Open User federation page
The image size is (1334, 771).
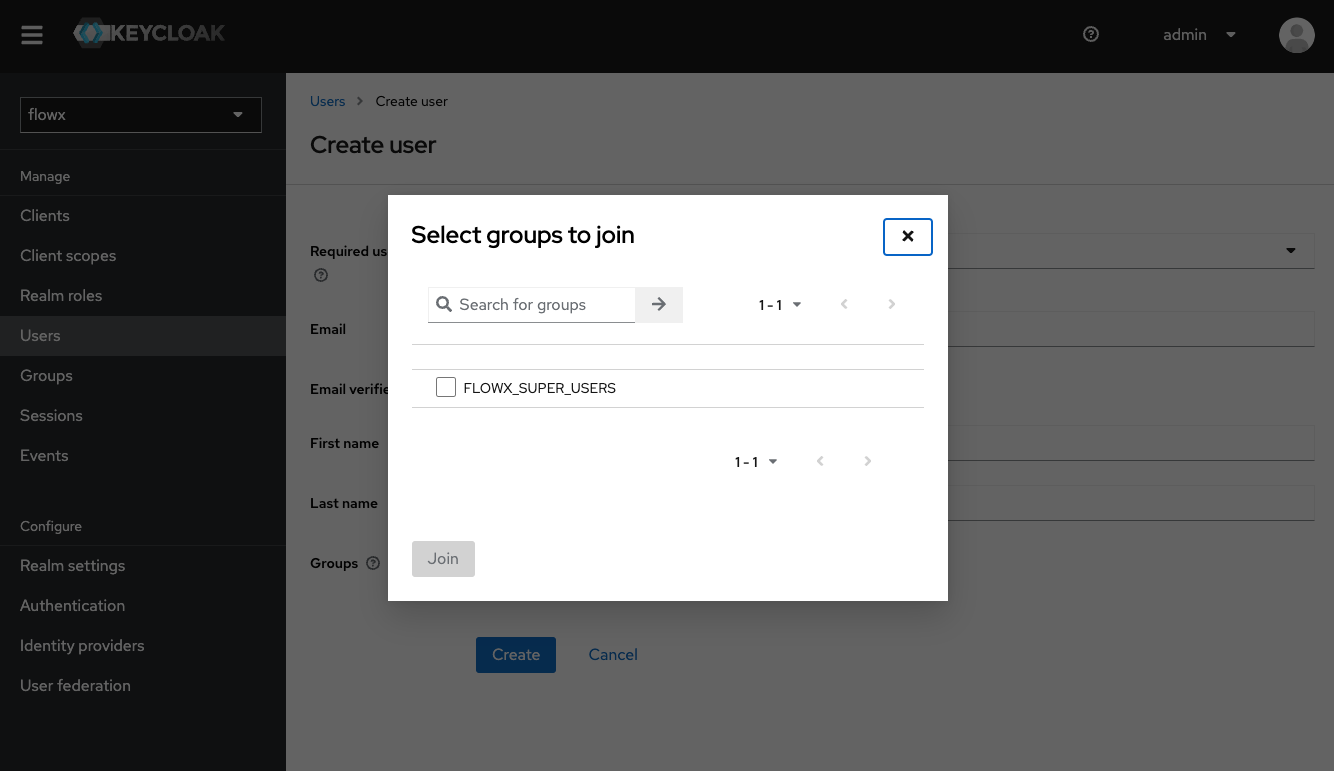[143, 686]
